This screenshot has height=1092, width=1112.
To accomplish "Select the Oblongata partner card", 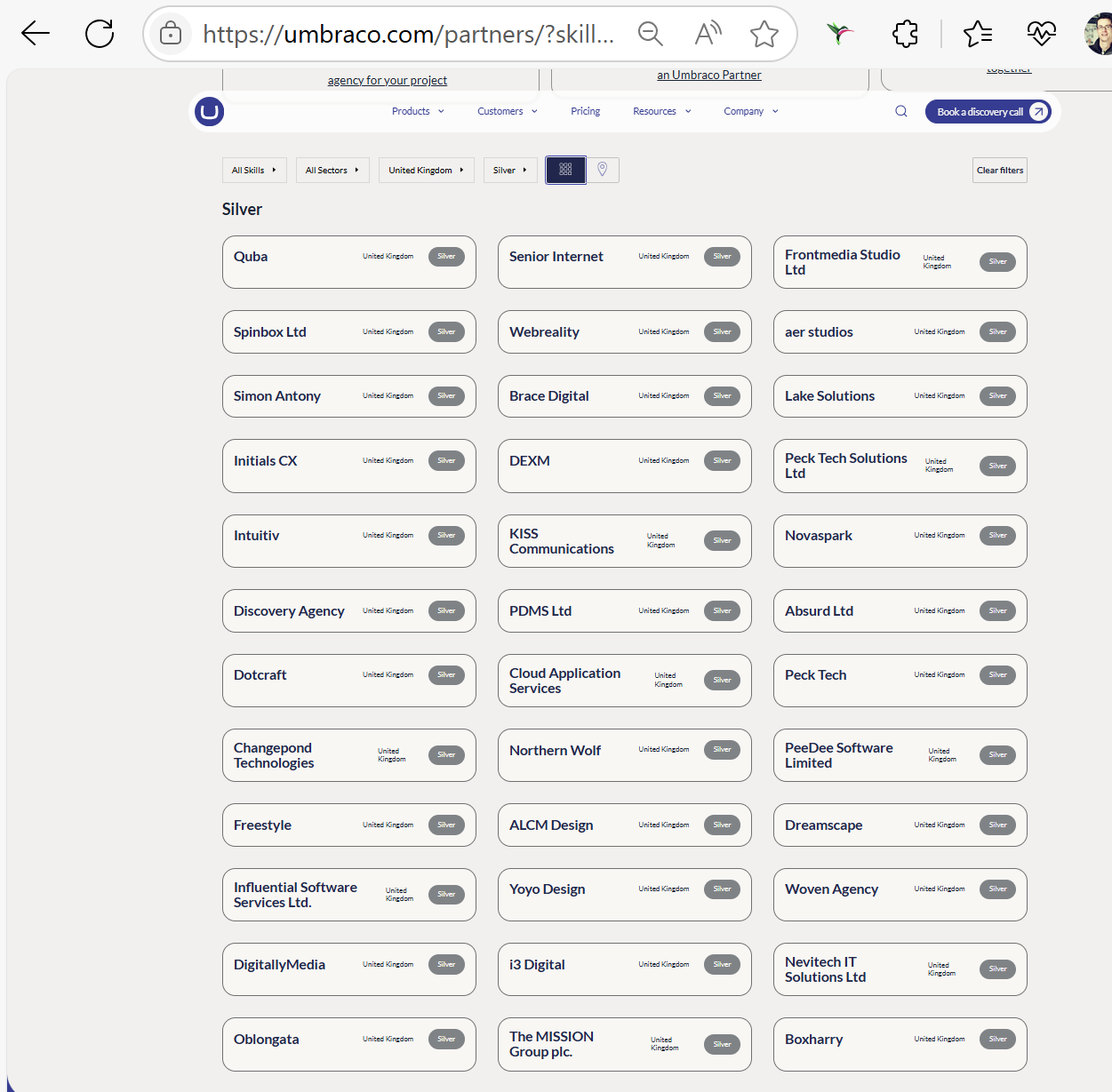I will pyautogui.click(x=349, y=1045).
